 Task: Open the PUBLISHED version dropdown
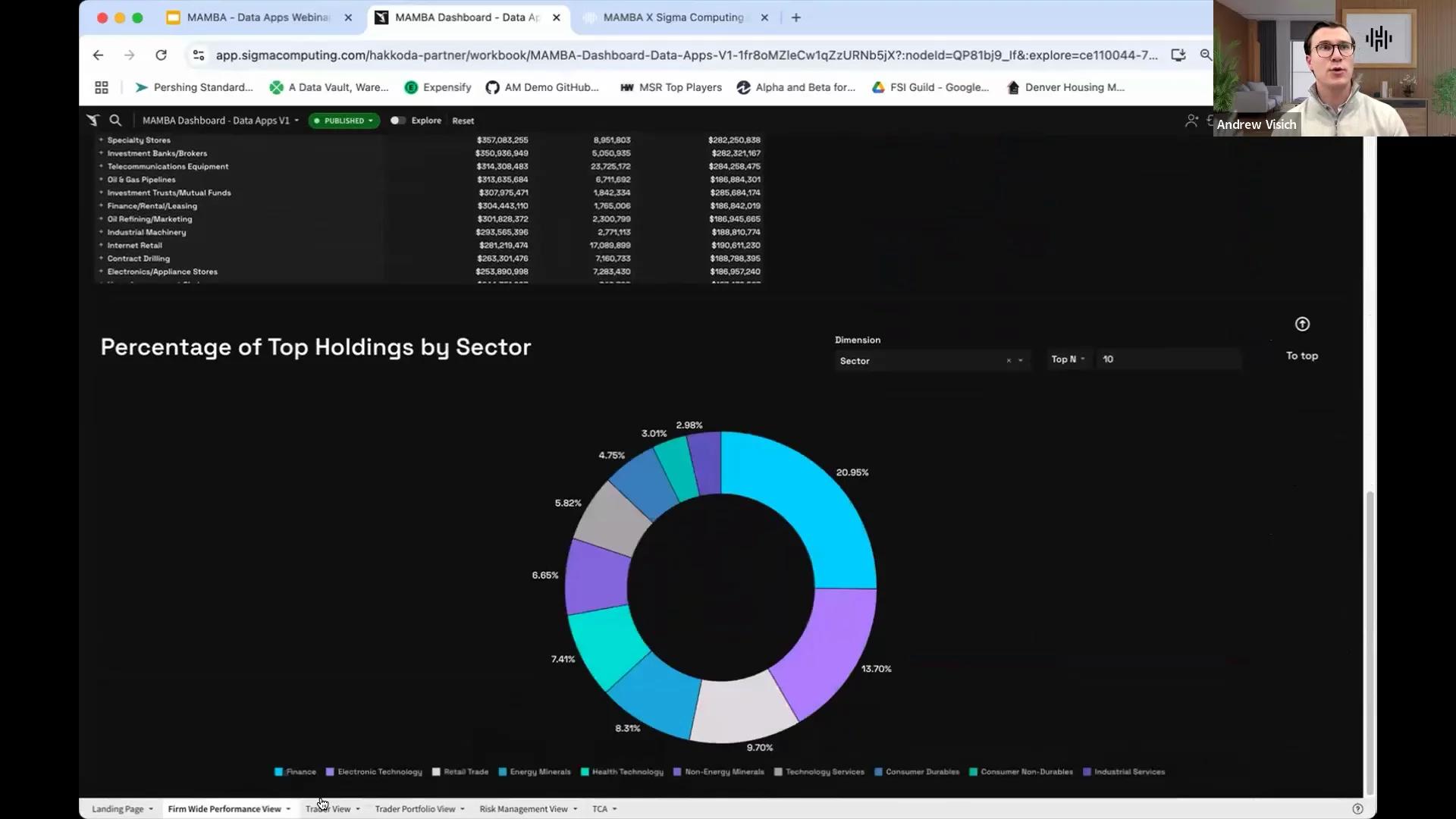click(344, 121)
